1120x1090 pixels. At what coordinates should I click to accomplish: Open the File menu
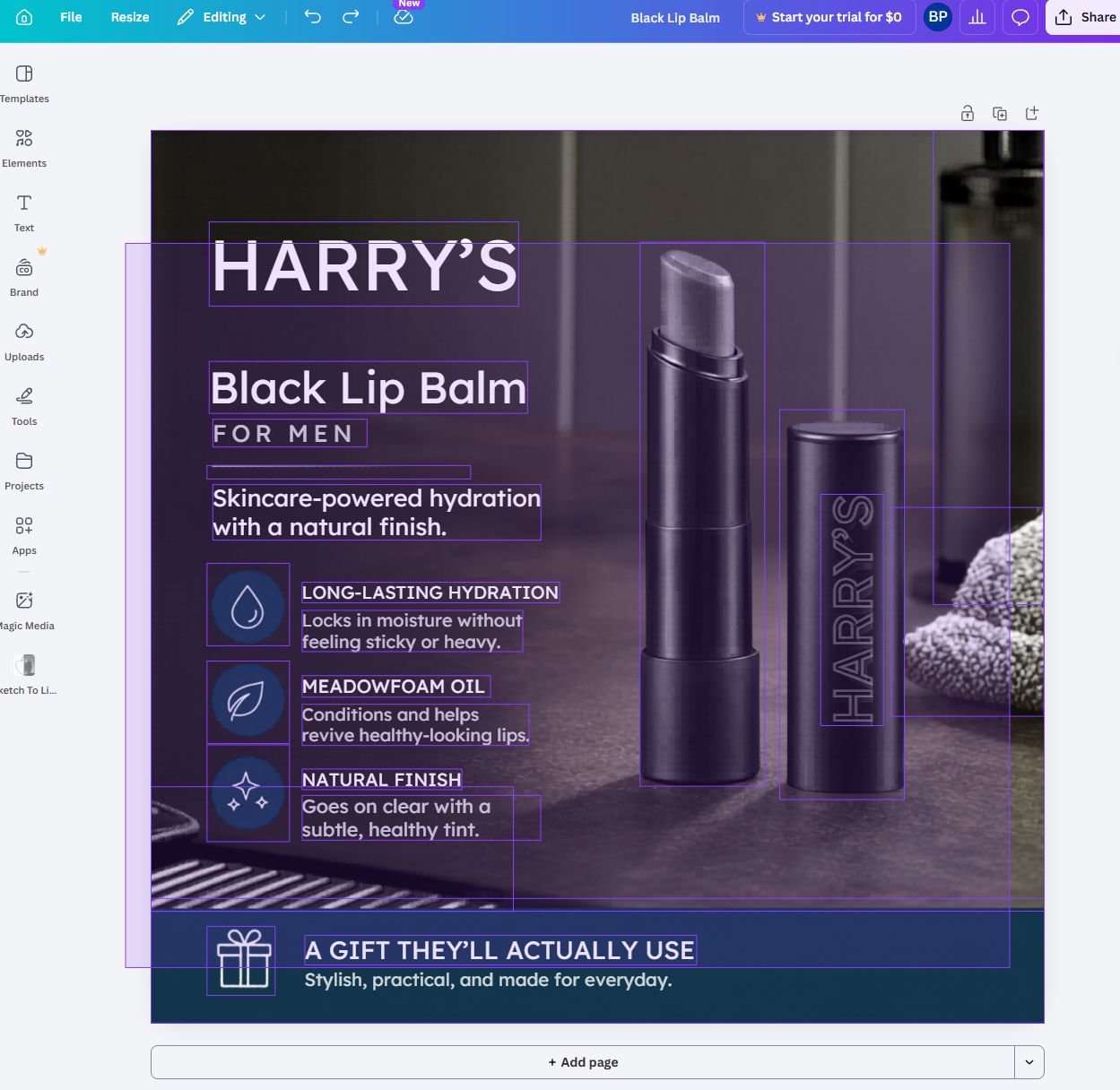[71, 17]
